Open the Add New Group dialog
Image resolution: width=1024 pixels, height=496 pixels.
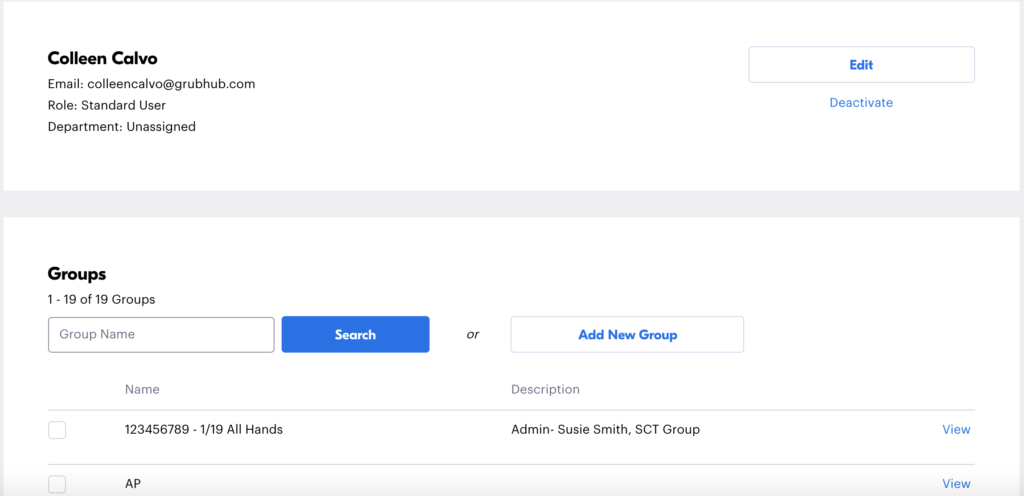[x=627, y=334]
